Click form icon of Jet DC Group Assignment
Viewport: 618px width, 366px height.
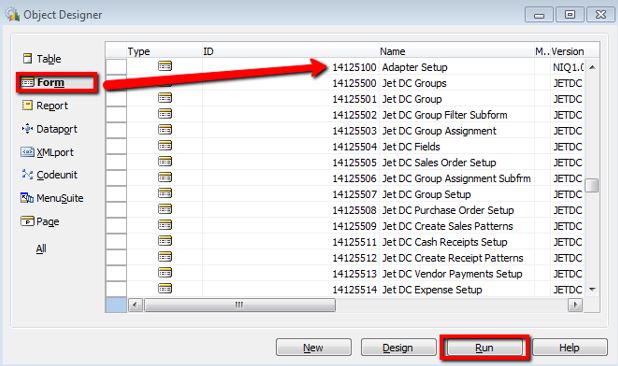(x=165, y=129)
